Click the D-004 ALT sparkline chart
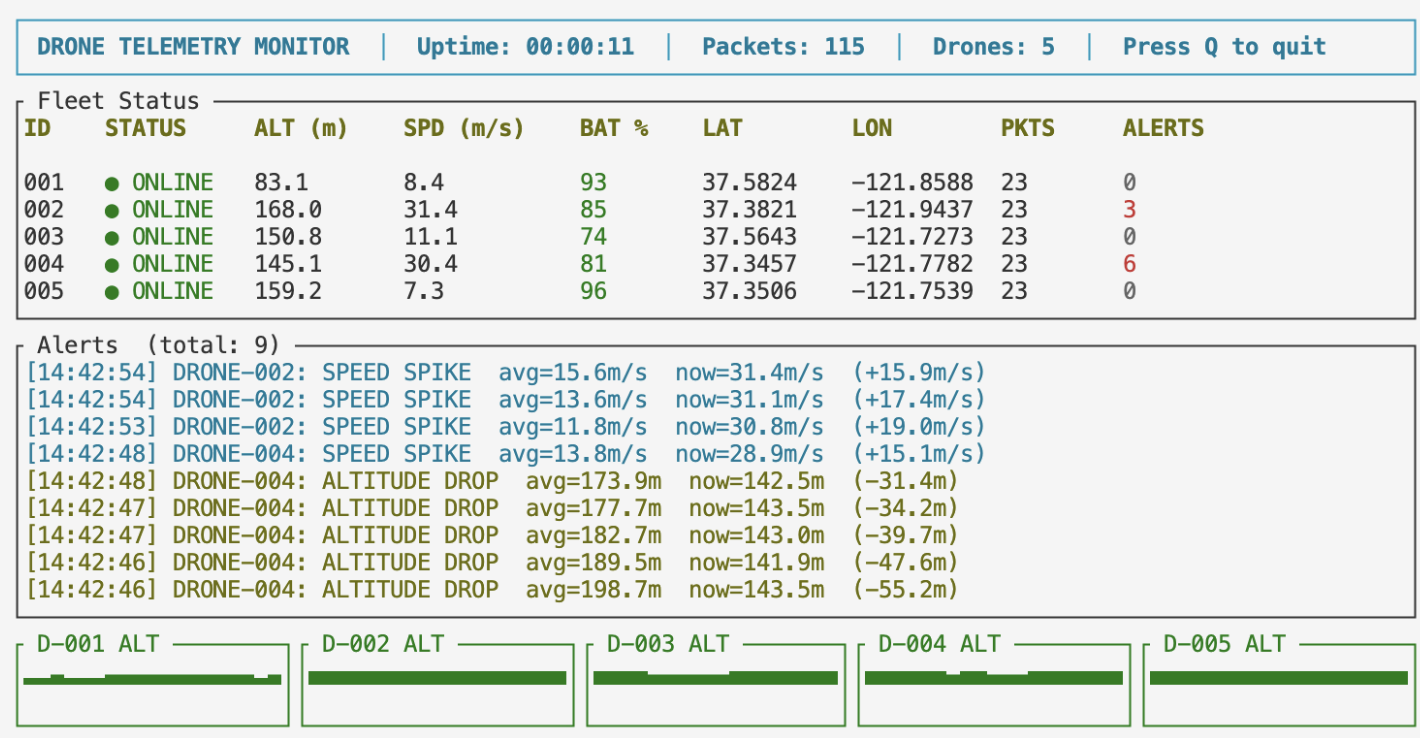1420x738 pixels. click(994, 679)
